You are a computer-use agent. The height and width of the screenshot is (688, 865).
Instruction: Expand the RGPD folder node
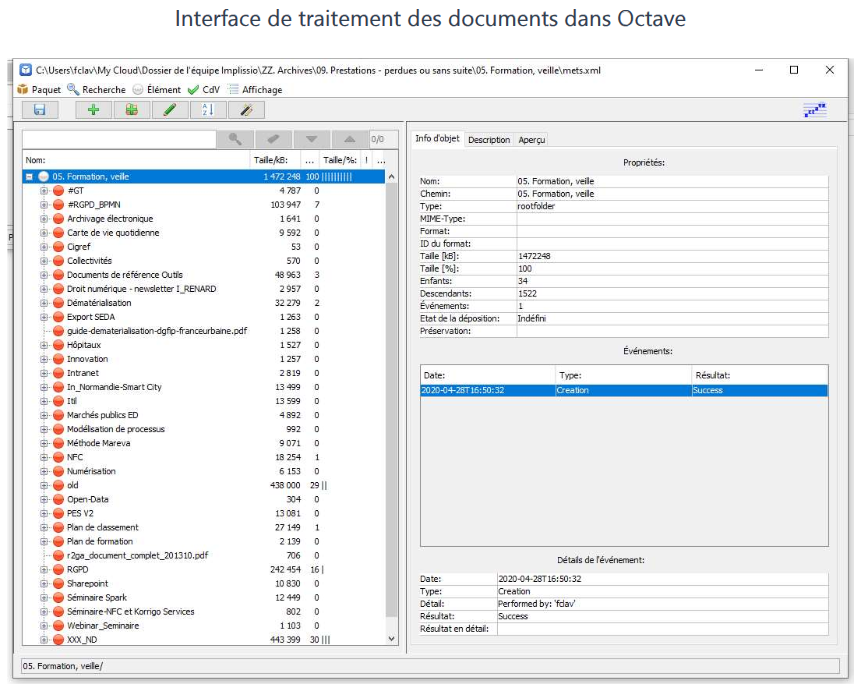pos(44,569)
